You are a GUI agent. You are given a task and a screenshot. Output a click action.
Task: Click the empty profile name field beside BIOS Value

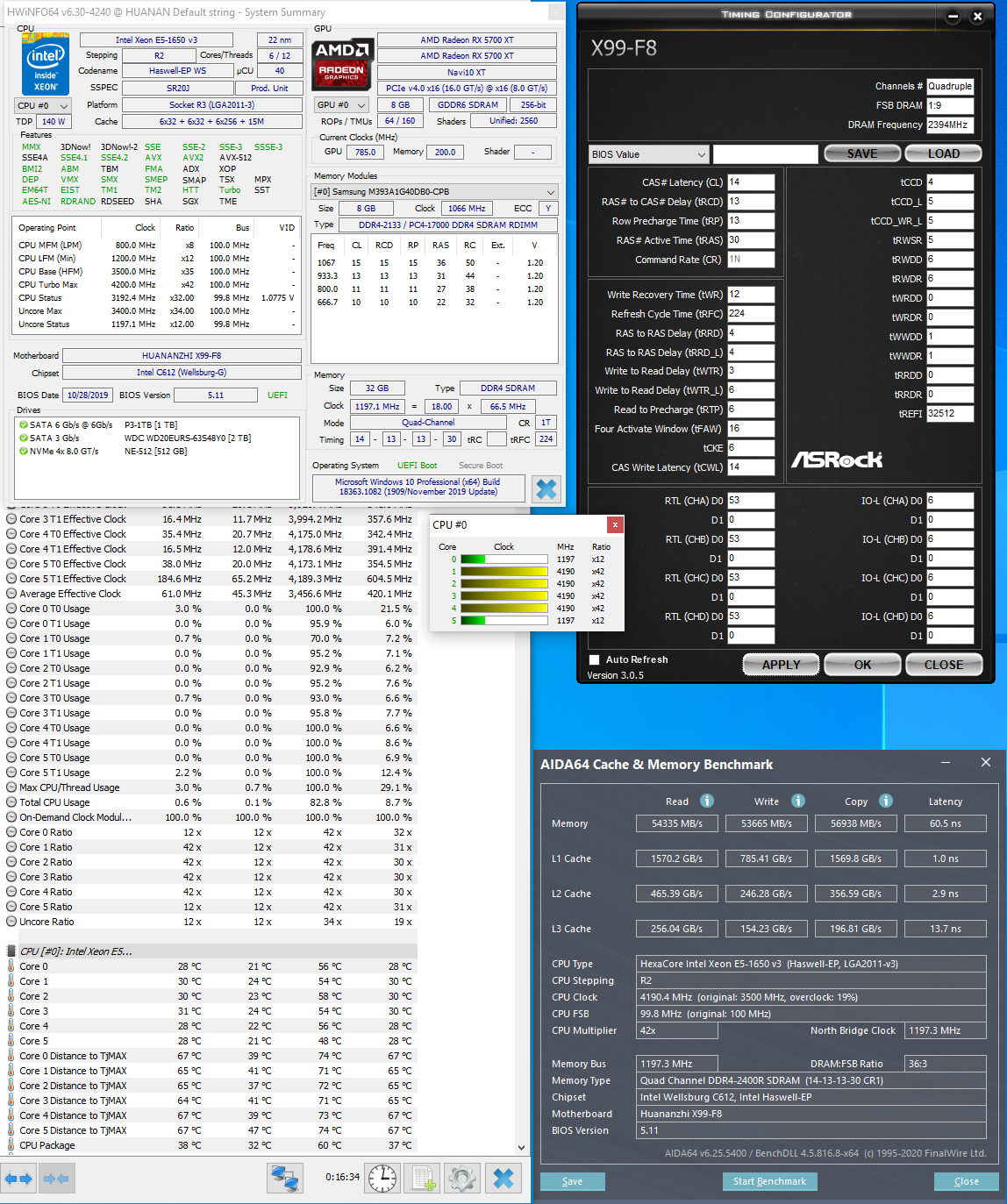pyautogui.click(x=766, y=154)
